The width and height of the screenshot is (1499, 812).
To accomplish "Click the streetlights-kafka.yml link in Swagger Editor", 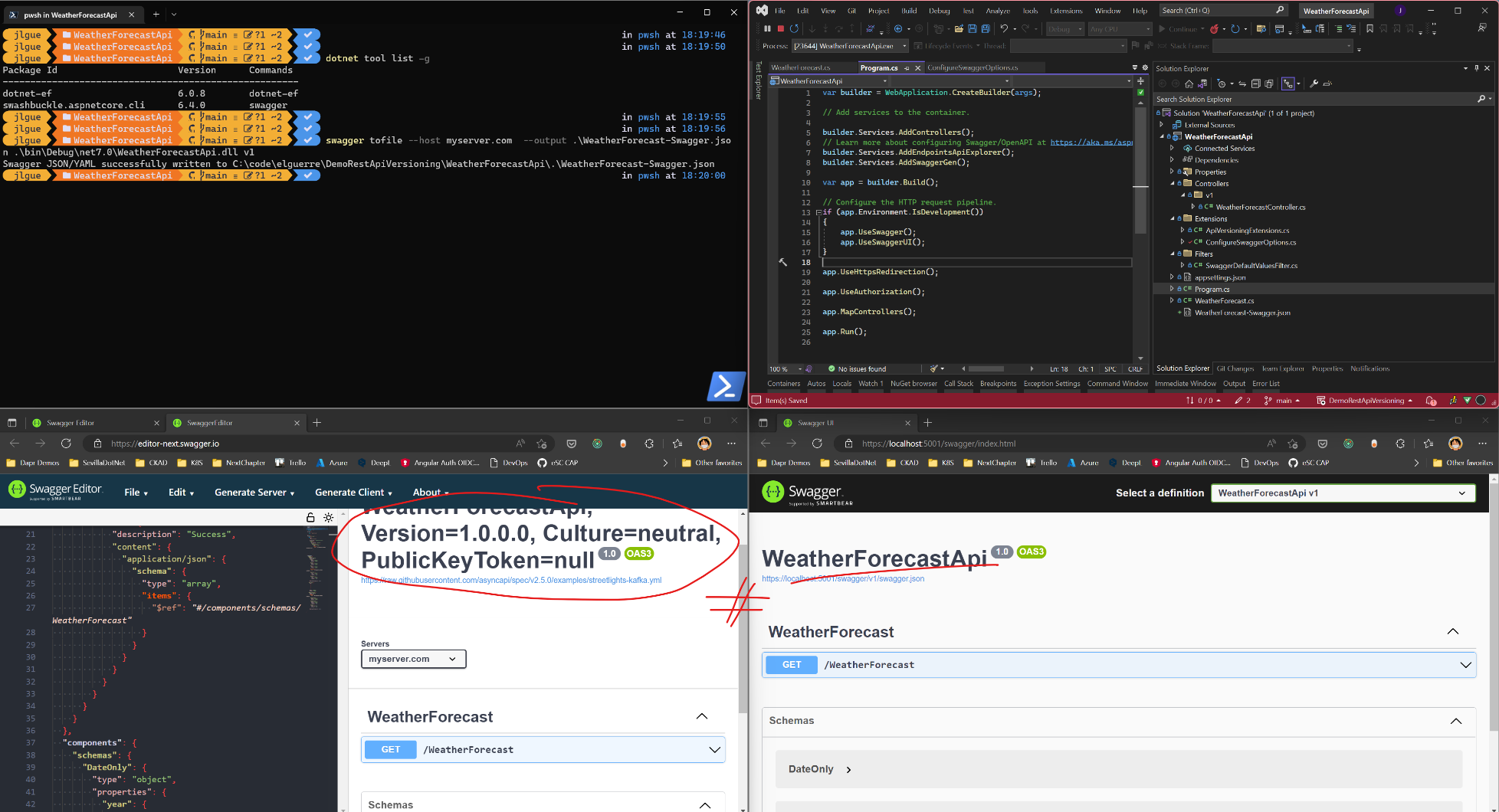I will pos(511,580).
